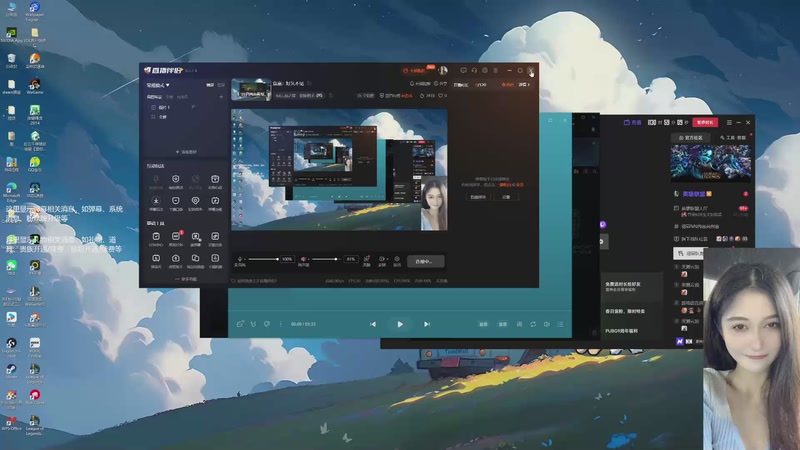Click the 直播中 live status button
Screen dimensions: 800x450
[x=426, y=261]
